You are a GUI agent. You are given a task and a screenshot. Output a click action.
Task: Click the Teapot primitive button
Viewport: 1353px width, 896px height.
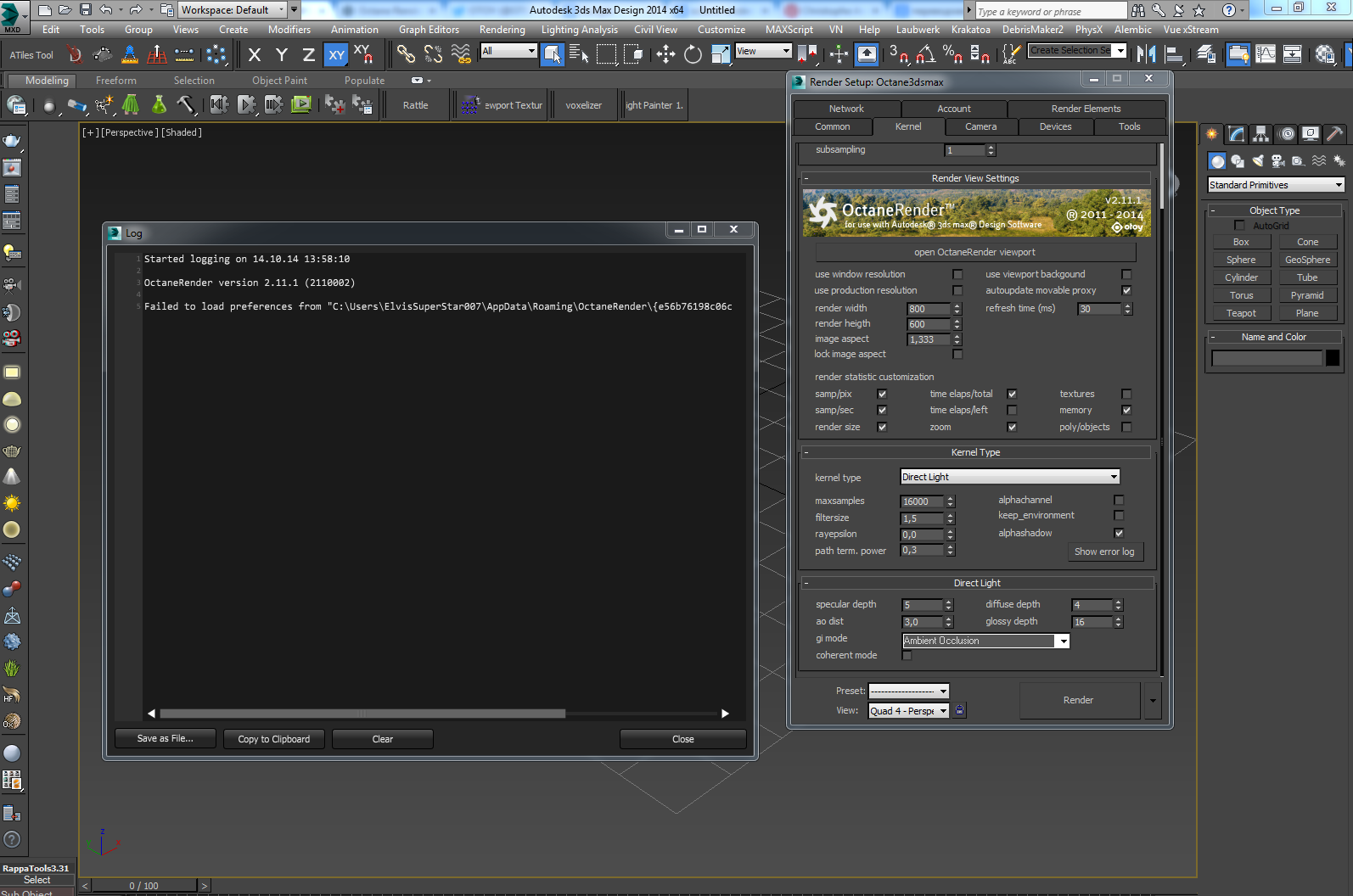(x=1241, y=313)
